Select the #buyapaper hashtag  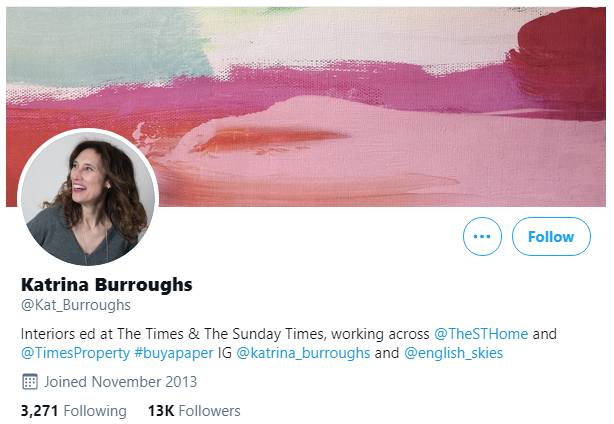click(x=174, y=353)
